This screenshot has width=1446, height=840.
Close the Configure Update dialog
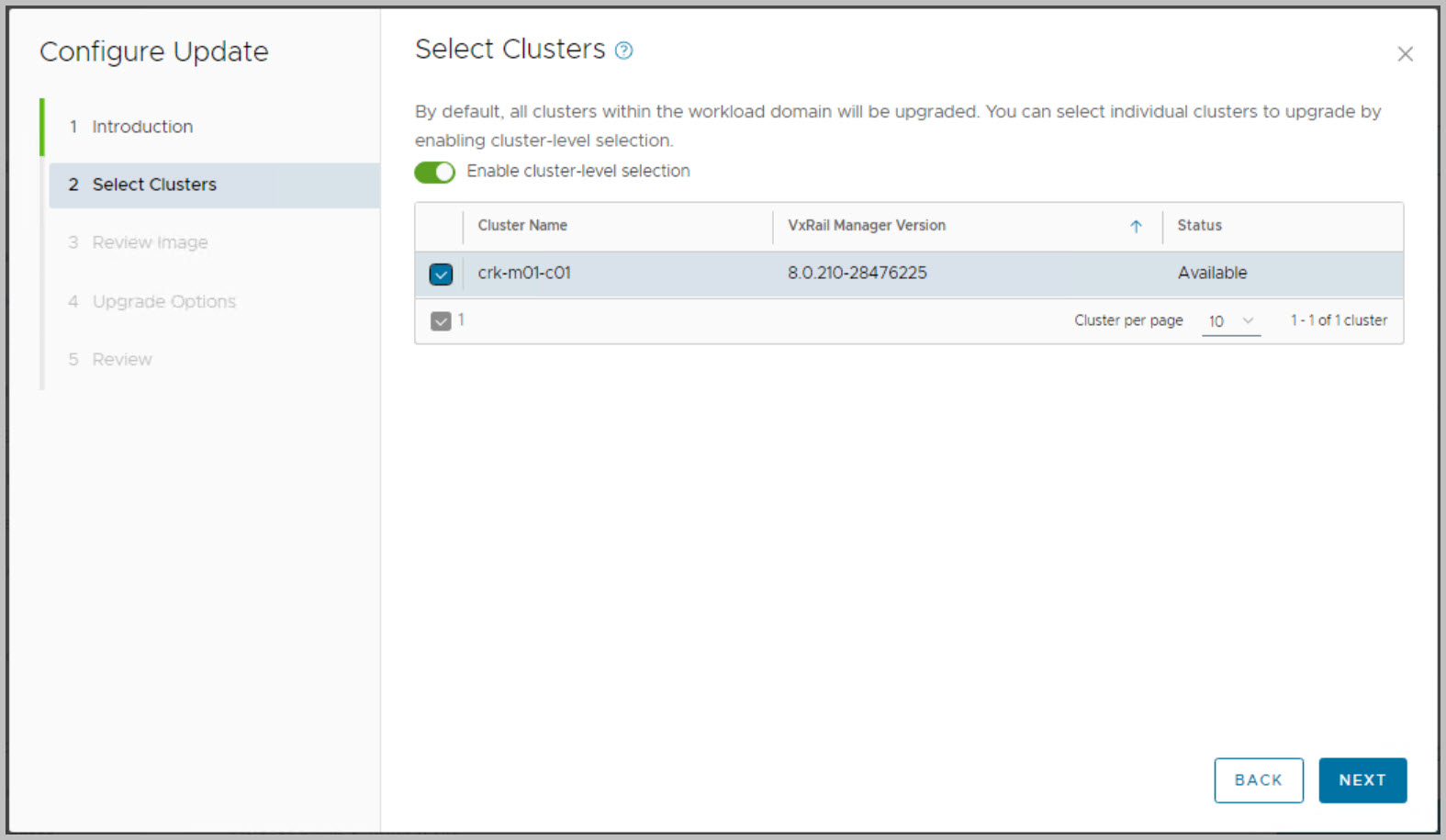pyautogui.click(x=1405, y=54)
